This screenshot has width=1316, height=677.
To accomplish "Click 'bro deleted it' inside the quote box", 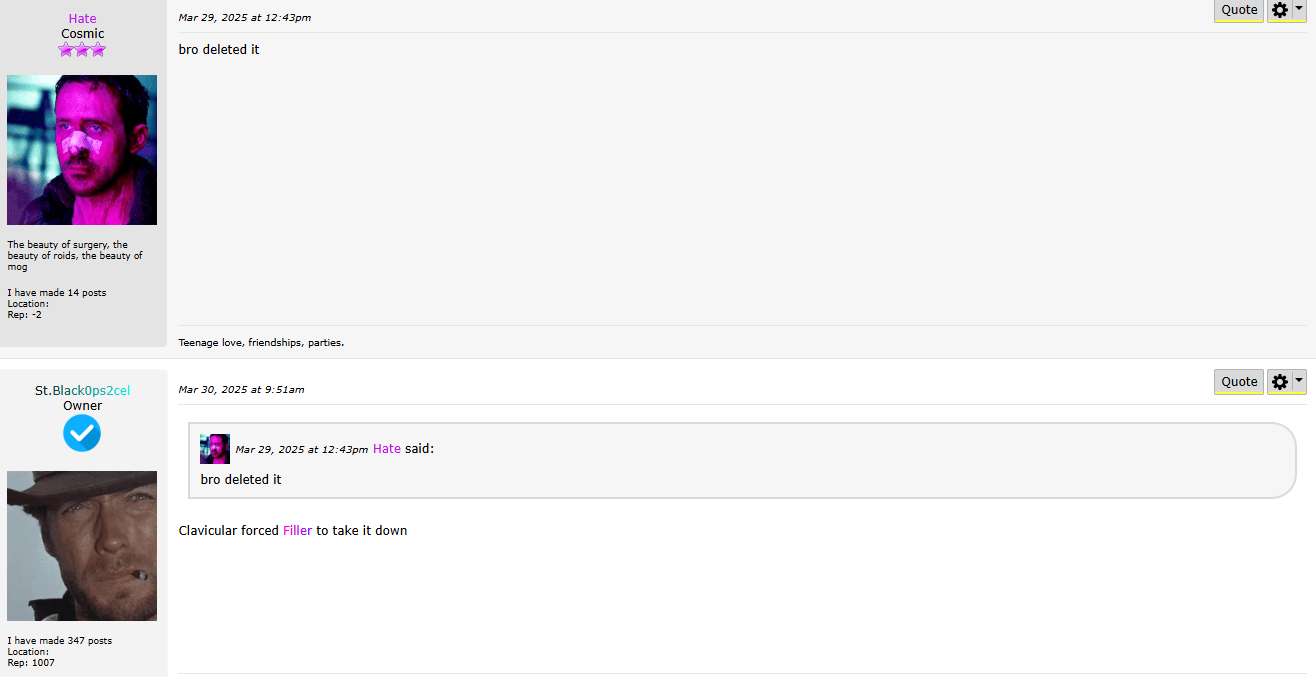I will pos(241,480).
